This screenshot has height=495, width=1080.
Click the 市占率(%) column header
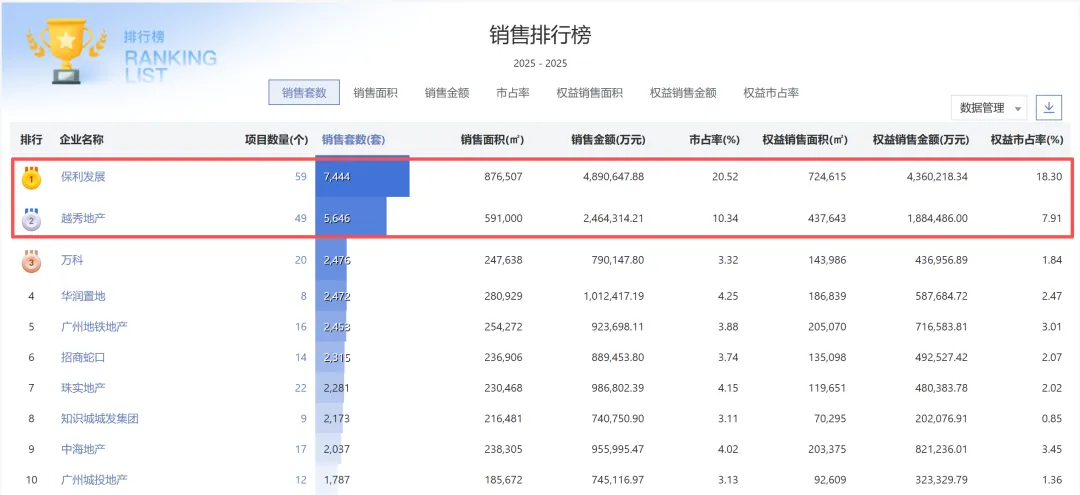click(x=714, y=140)
